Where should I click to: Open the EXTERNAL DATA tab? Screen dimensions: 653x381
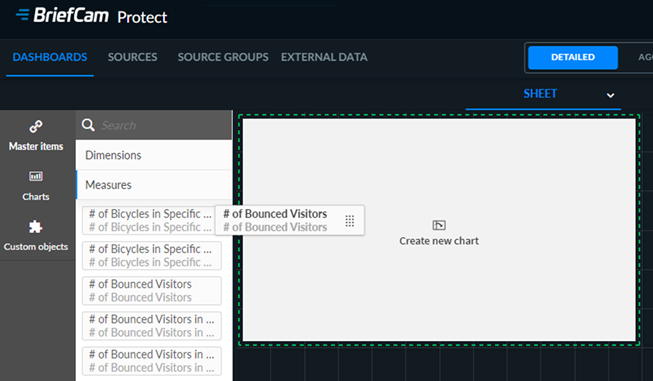(x=324, y=57)
